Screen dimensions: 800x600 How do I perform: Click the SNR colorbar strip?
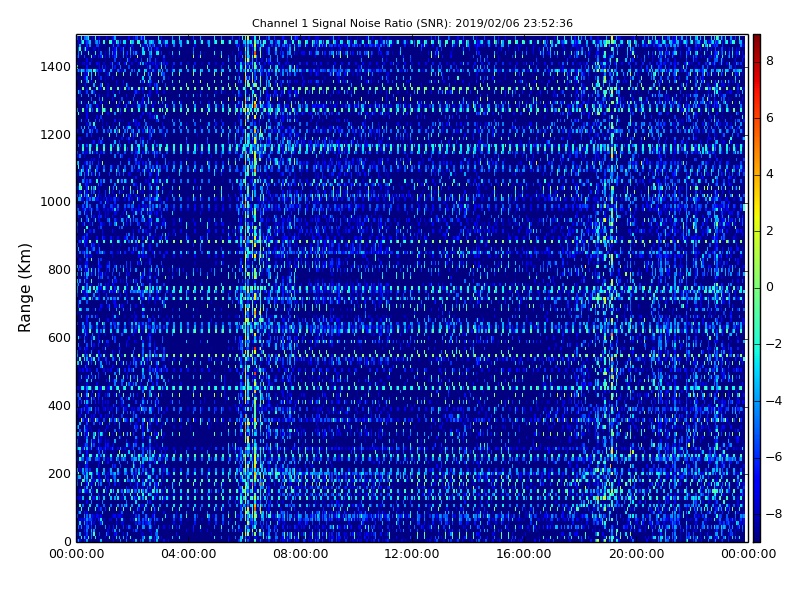[x=757, y=288]
